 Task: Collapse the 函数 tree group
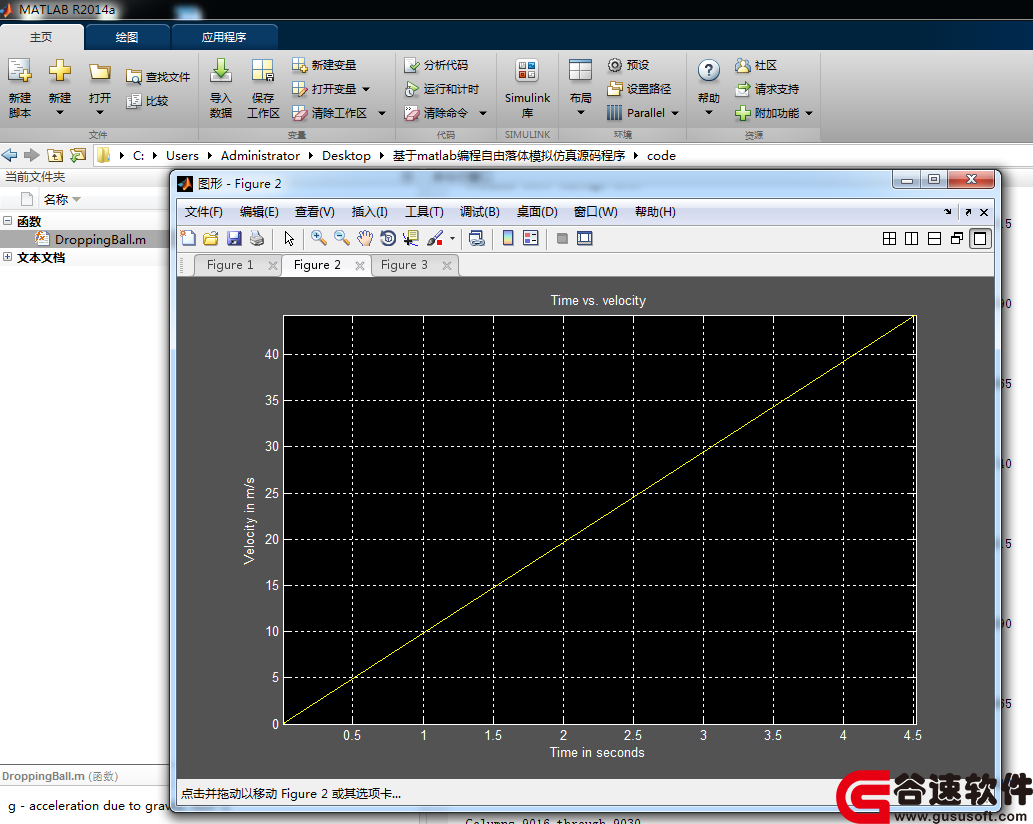click(7, 221)
